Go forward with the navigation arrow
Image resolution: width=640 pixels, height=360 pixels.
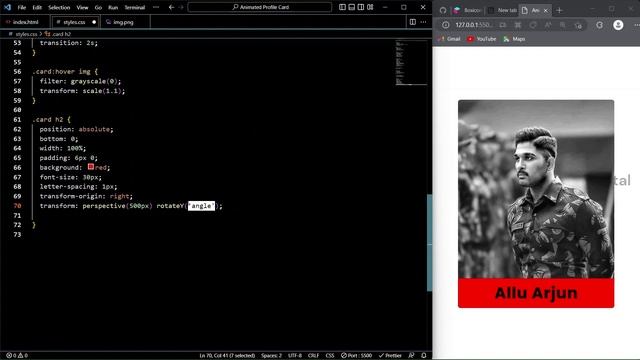[x=181, y=7]
